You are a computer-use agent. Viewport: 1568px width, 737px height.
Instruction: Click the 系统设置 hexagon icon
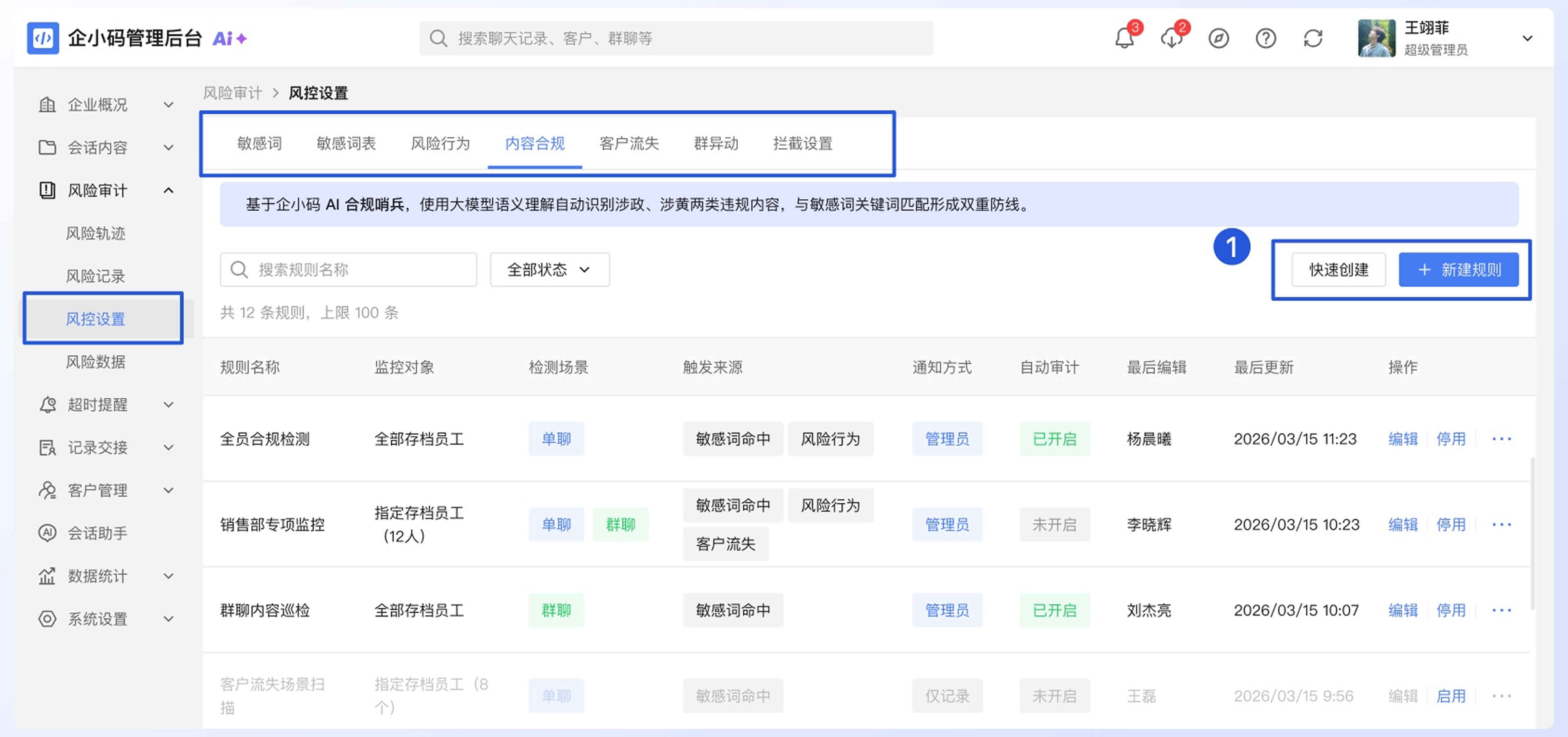tap(47, 619)
